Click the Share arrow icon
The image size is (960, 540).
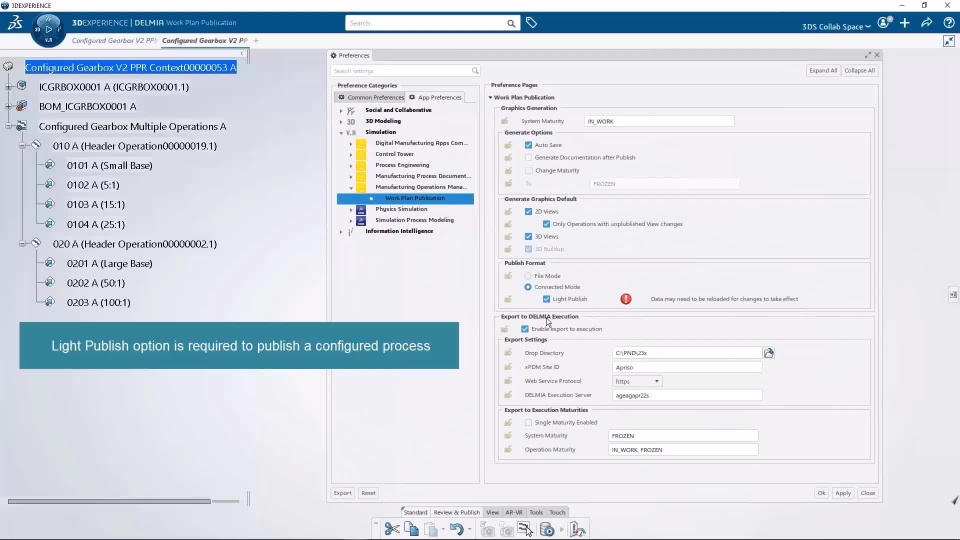tap(927, 23)
